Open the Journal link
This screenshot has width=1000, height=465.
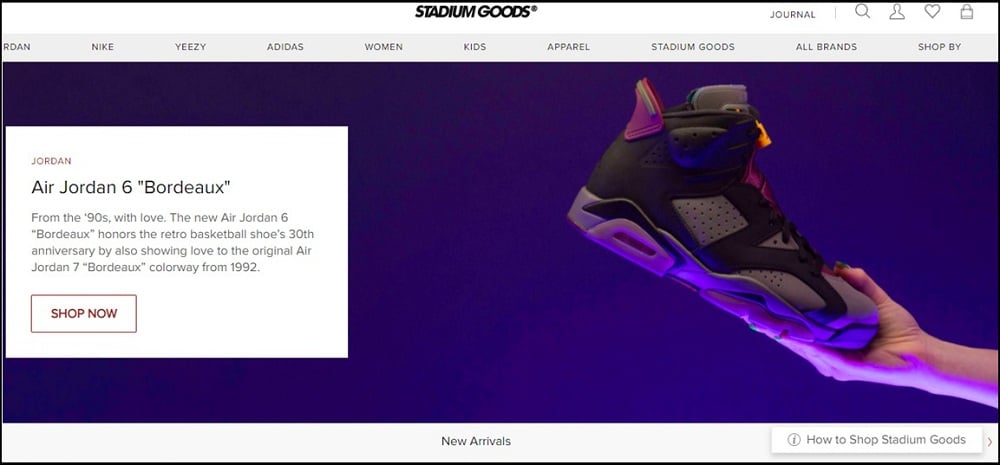click(x=793, y=15)
